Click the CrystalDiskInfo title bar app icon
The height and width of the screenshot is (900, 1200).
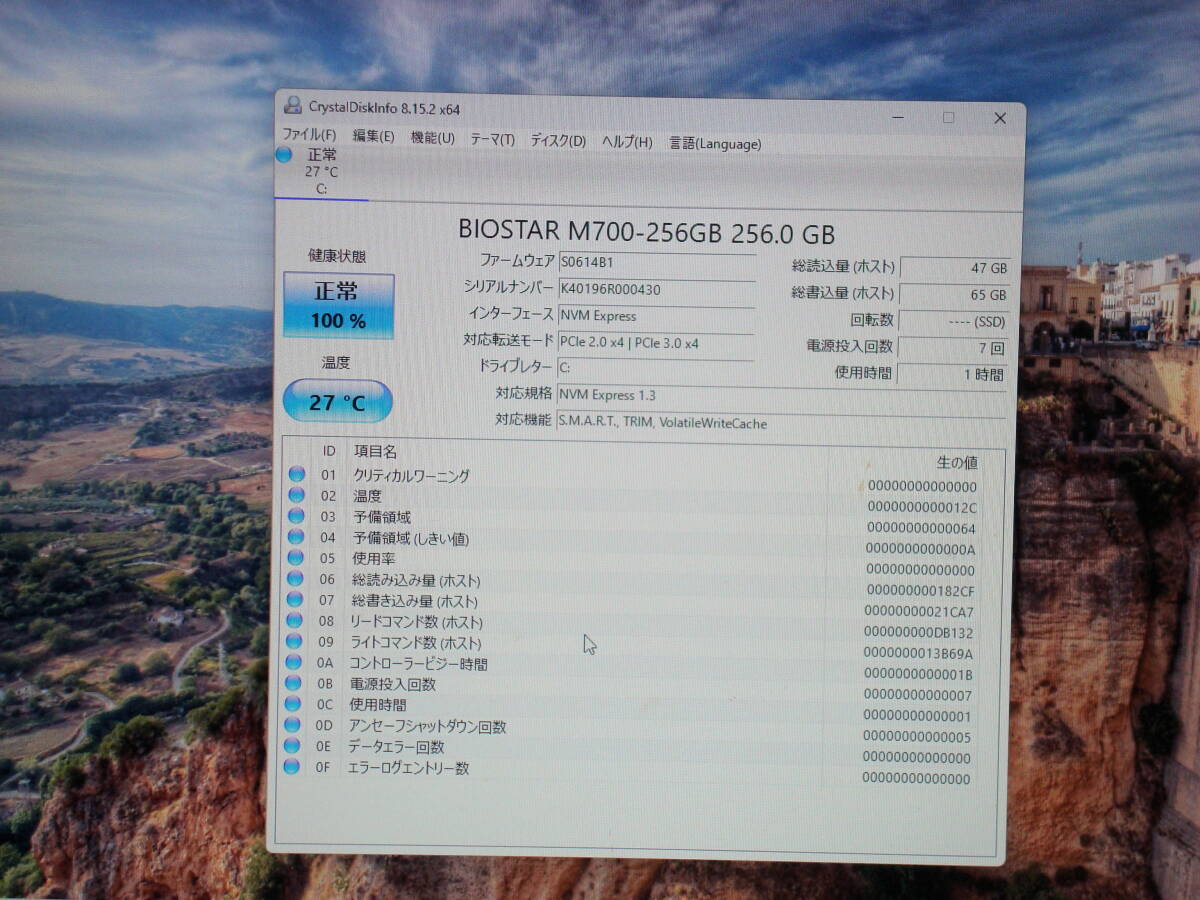pyautogui.click(x=292, y=106)
